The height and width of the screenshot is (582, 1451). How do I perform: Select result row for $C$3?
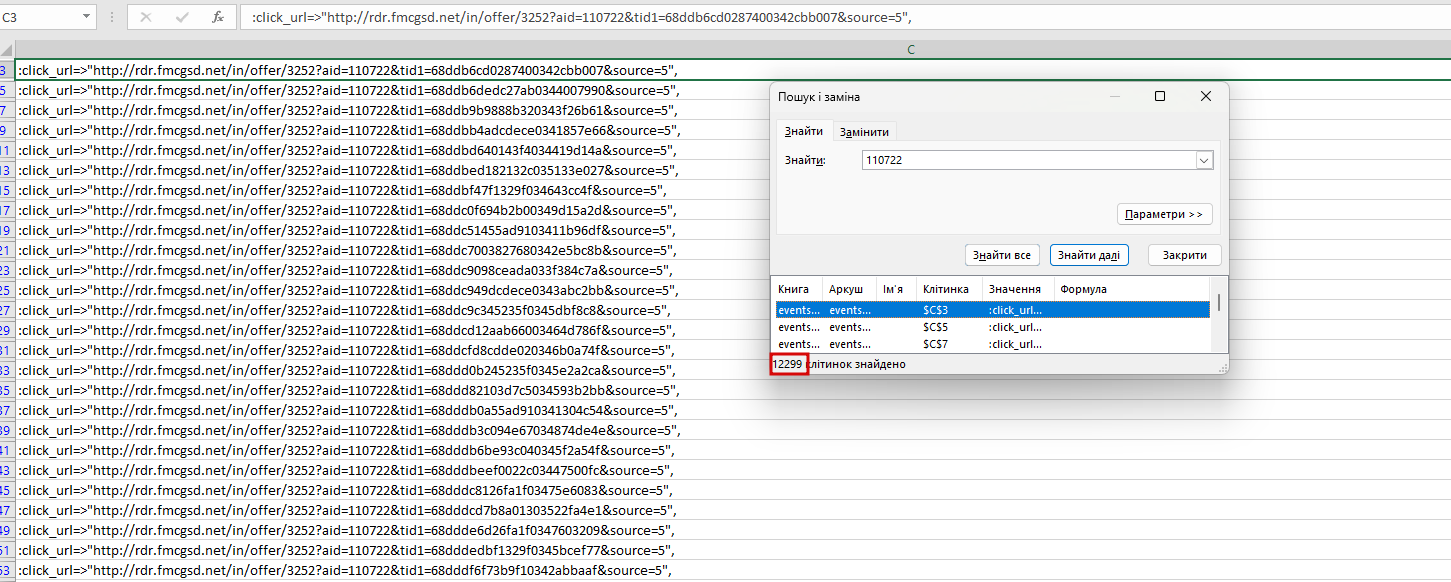point(991,310)
